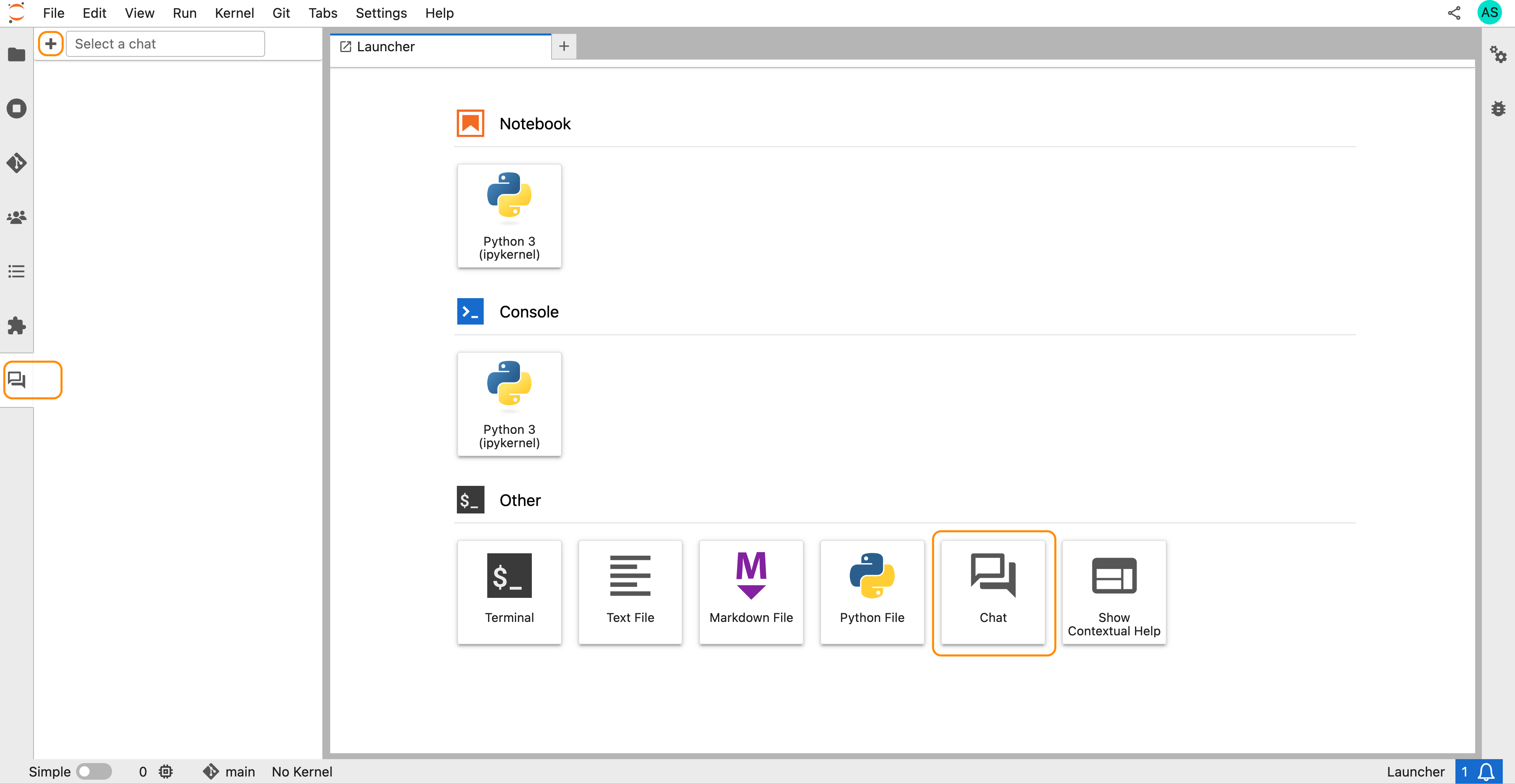Image resolution: width=1515 pixels, height=784 pixels.
Task: Add a new launcher tab
Action: (564, 46)
